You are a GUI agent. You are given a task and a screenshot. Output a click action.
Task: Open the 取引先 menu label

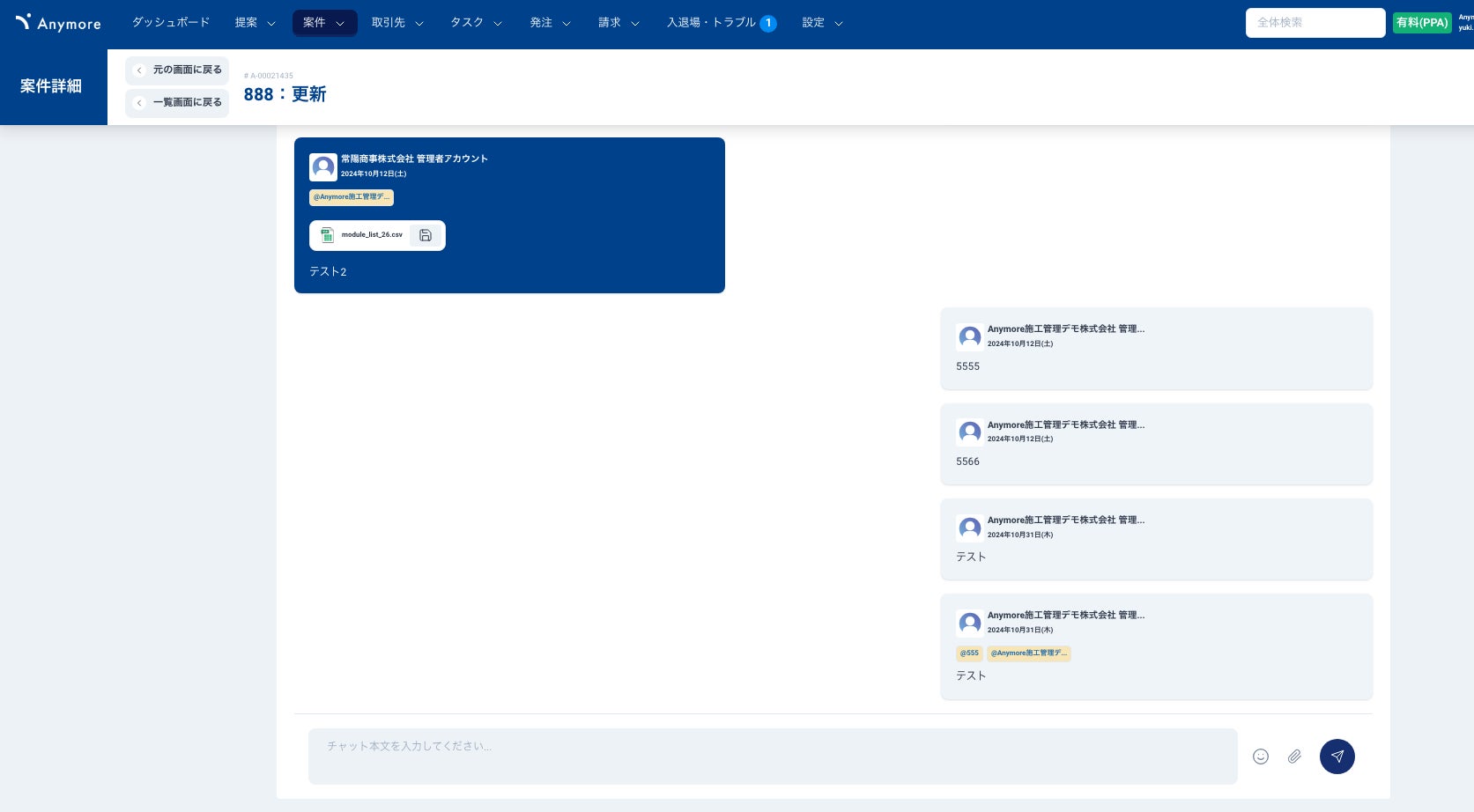389,23
